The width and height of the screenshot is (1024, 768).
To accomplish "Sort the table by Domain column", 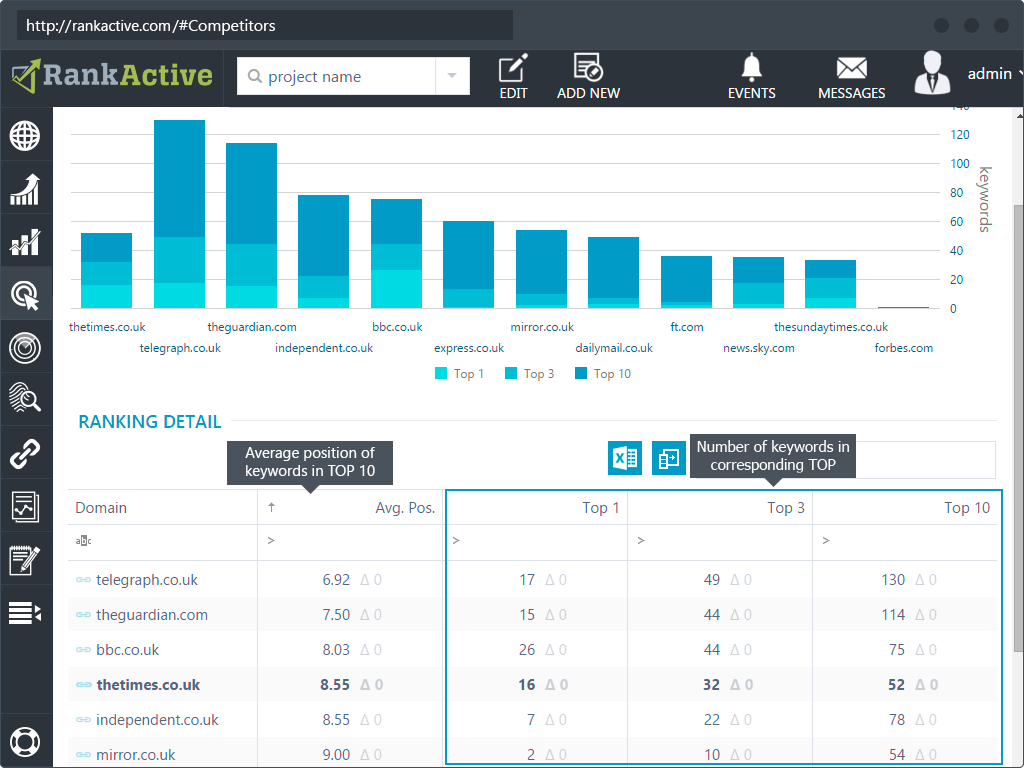I will [101, 508].
